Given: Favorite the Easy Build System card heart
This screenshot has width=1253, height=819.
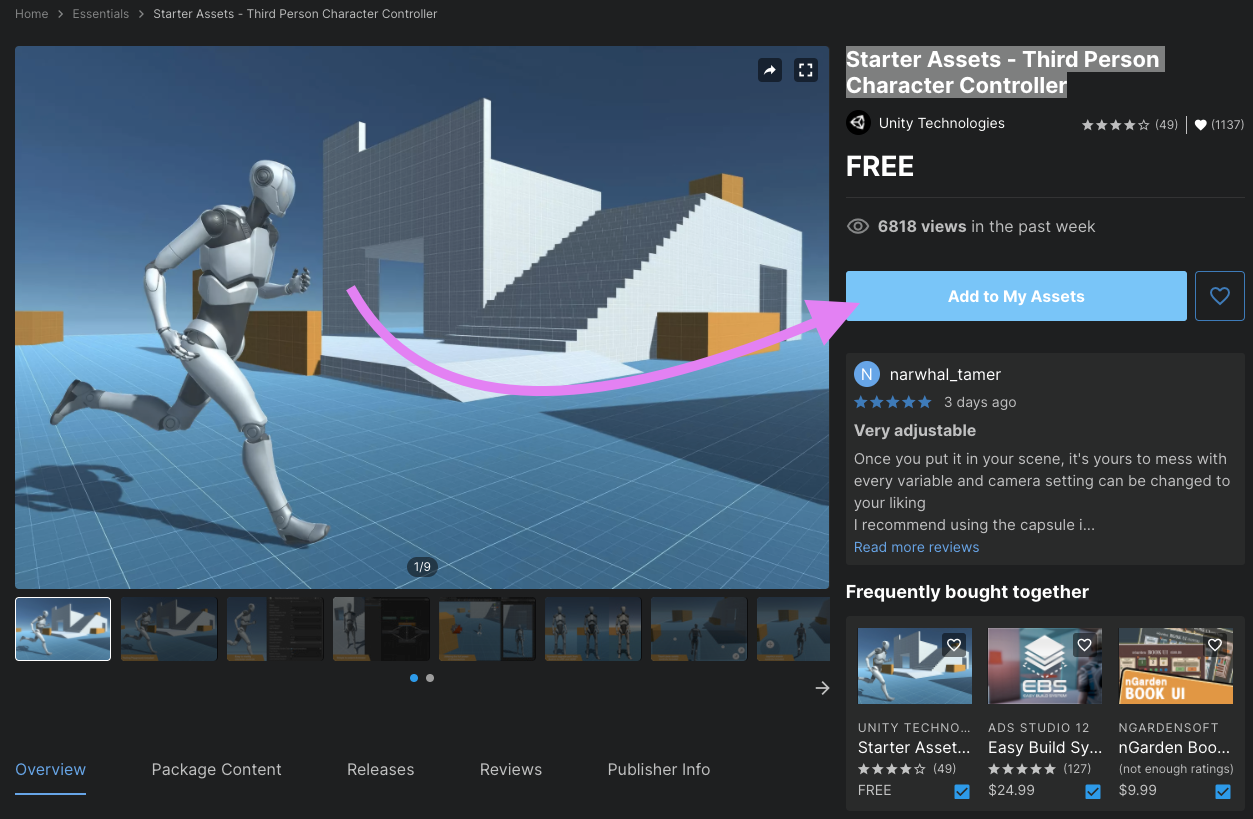Looking at the screenshot, I should point(1084,645).
